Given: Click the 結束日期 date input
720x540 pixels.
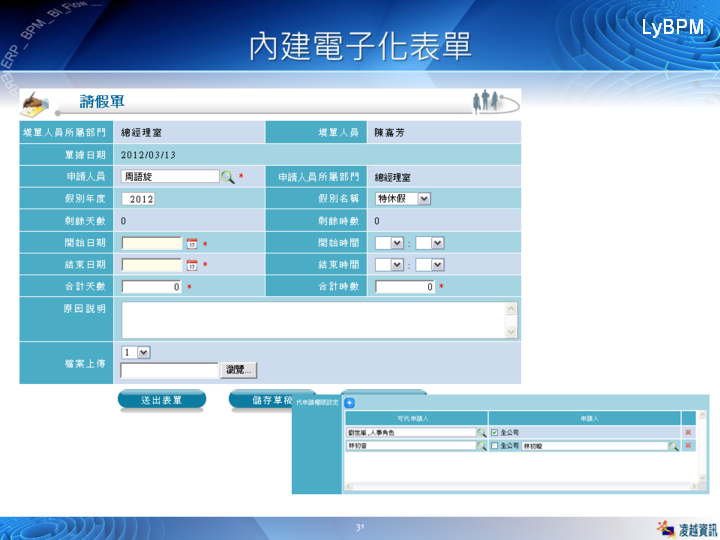Looking at the screenshot, I should 152,264.
